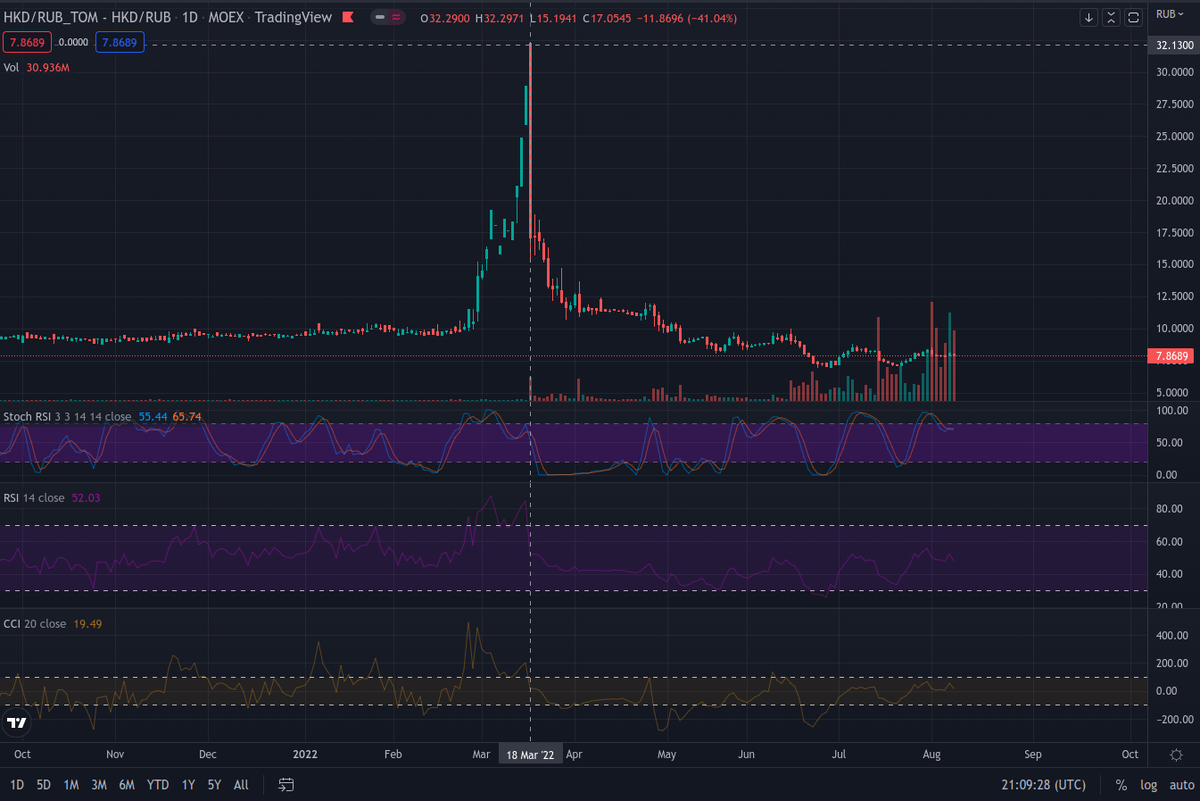Select the 1Y time range

point(188,785)
